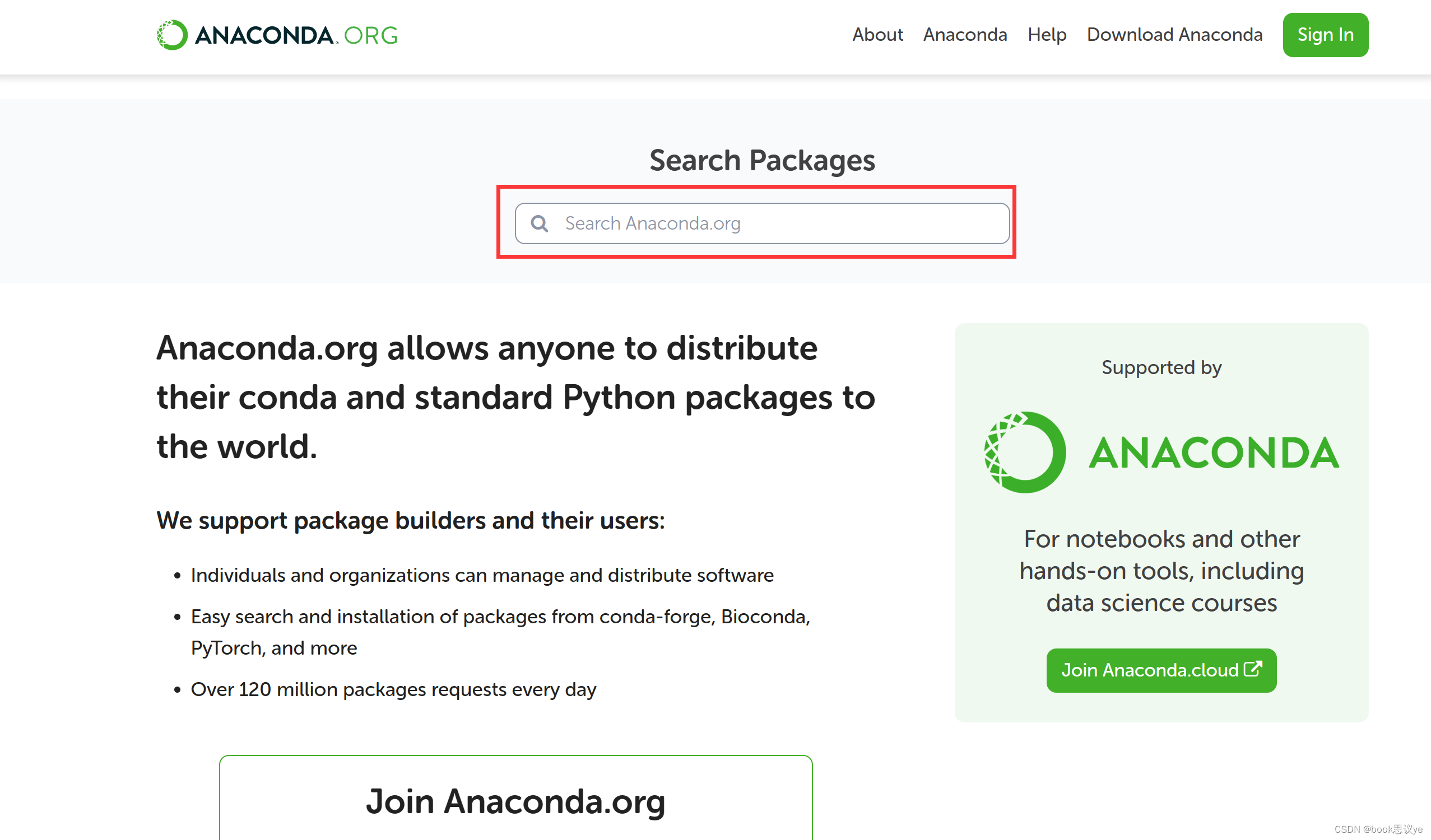
Task: Click the Join Anaconda.org card heading
Action: click(515, 801)
